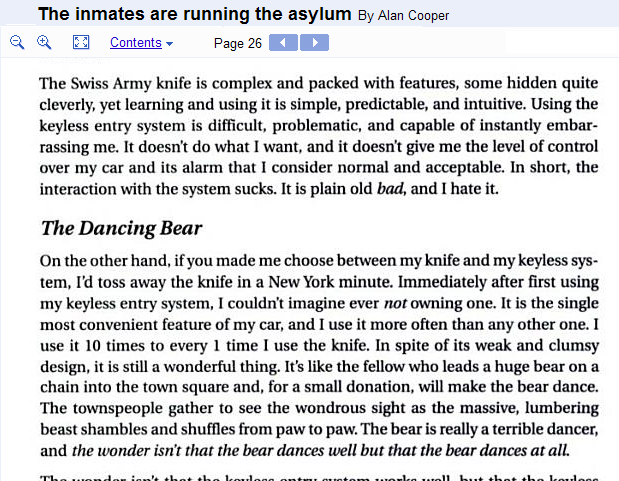Viewport: 619px width, 481px height.
Task: Click the zoom out magnifier icon
Action: (x=17, y=42)
